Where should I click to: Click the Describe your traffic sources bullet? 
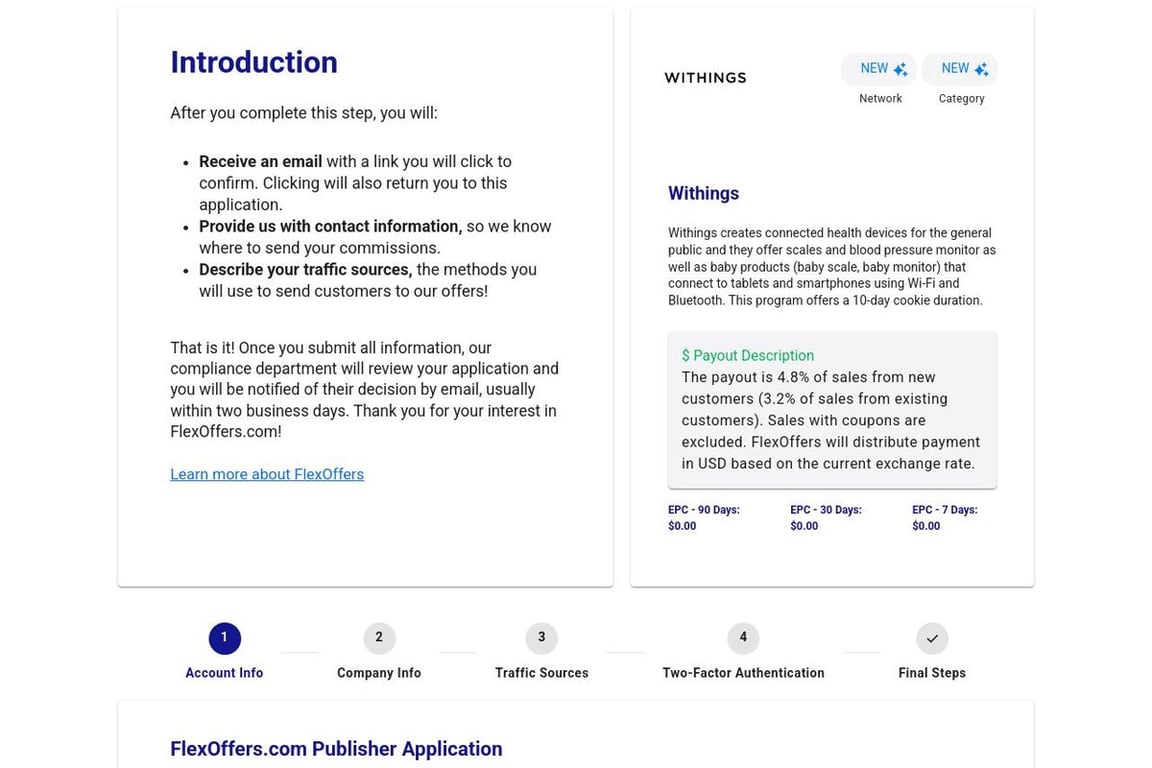(368, 280)
